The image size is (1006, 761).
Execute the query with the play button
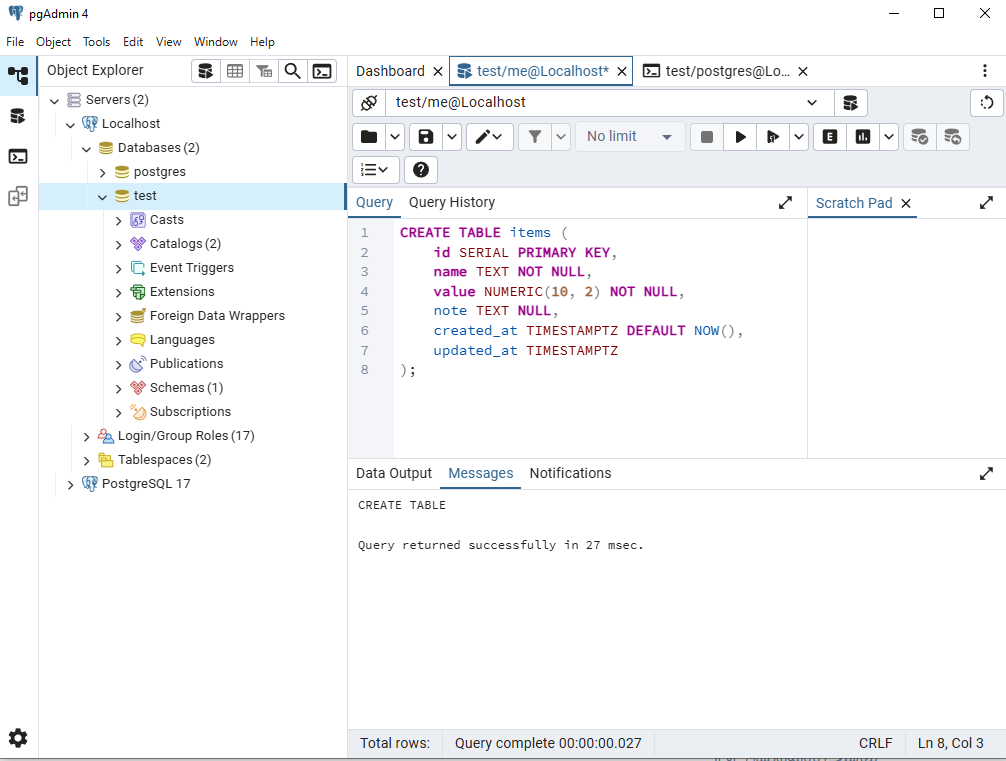coord(740,137)
